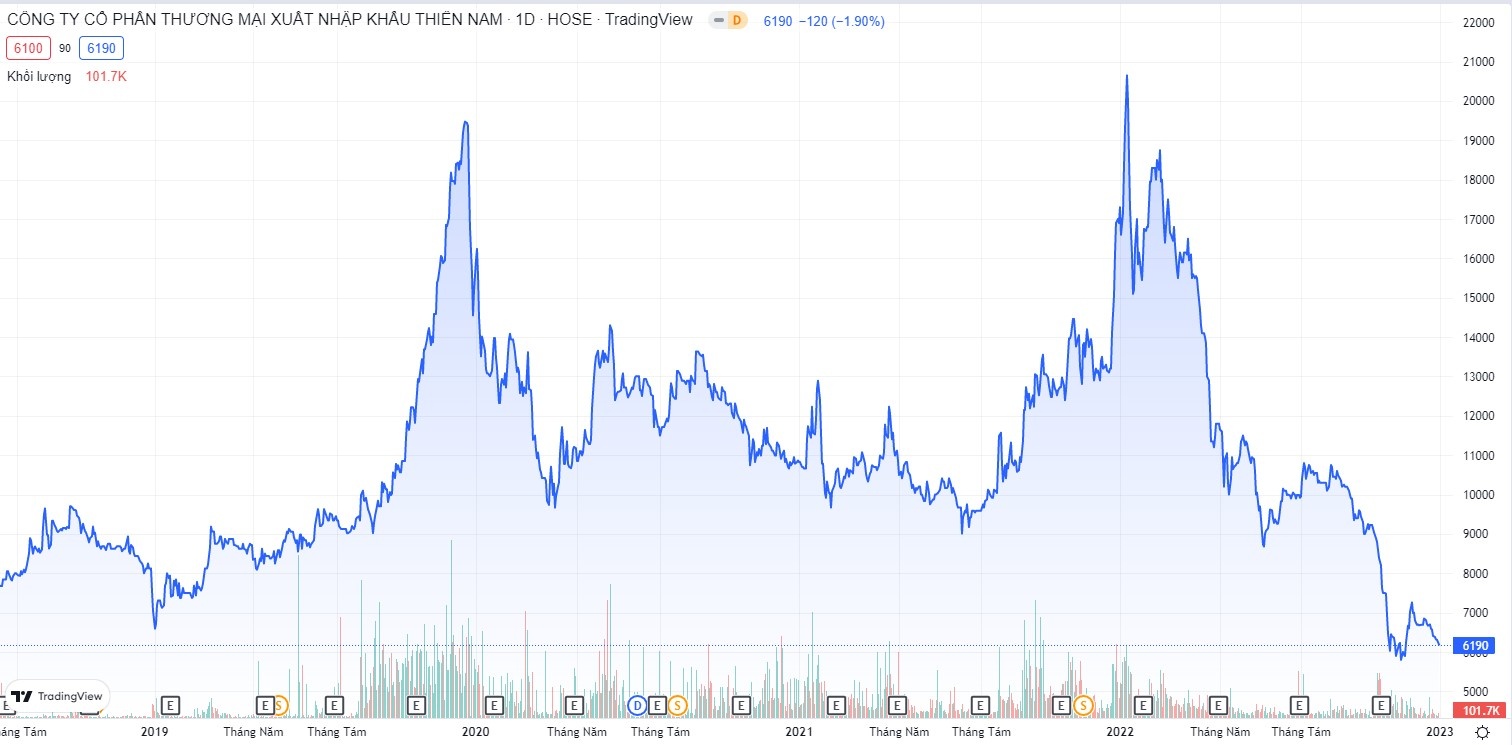Click the blue 6190 current price axis label
1512x745 pixels.
click(x=1476, y=646)
